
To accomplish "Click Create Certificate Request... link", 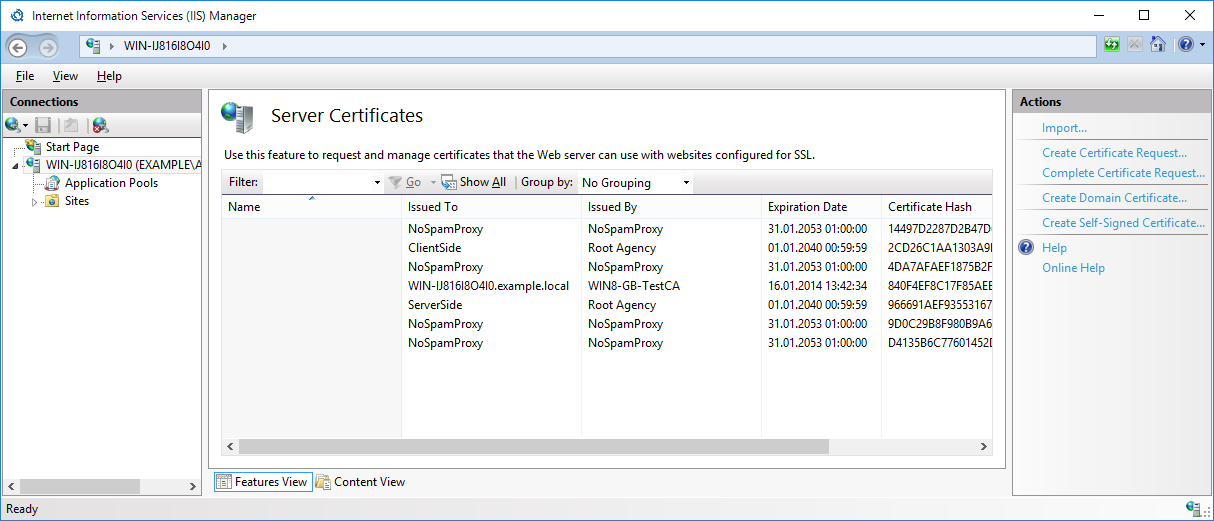I will click(1114, 153).
